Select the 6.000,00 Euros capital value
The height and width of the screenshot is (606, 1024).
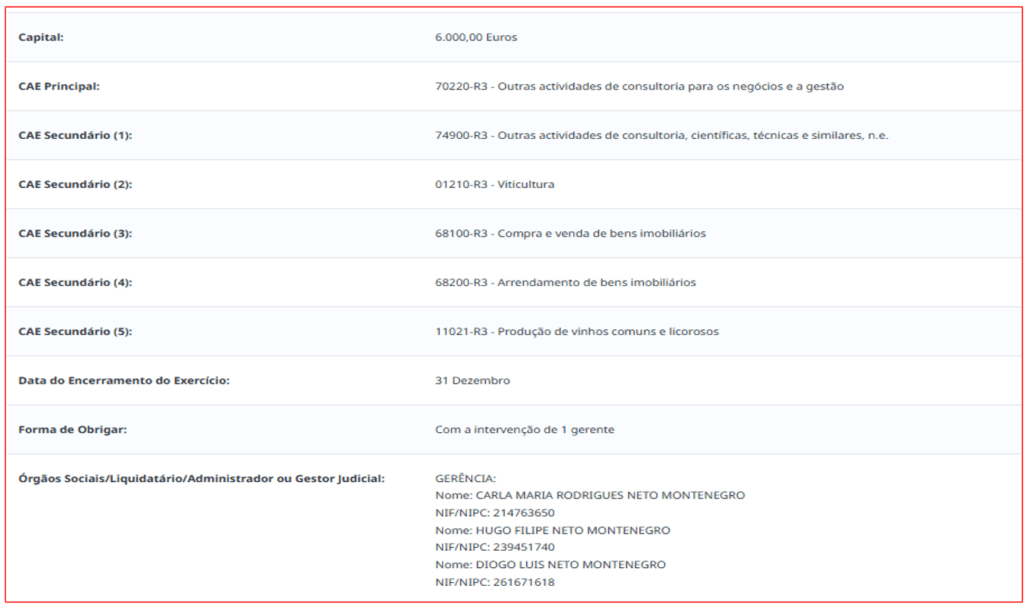pyautogui.click(x=476, y=38)
